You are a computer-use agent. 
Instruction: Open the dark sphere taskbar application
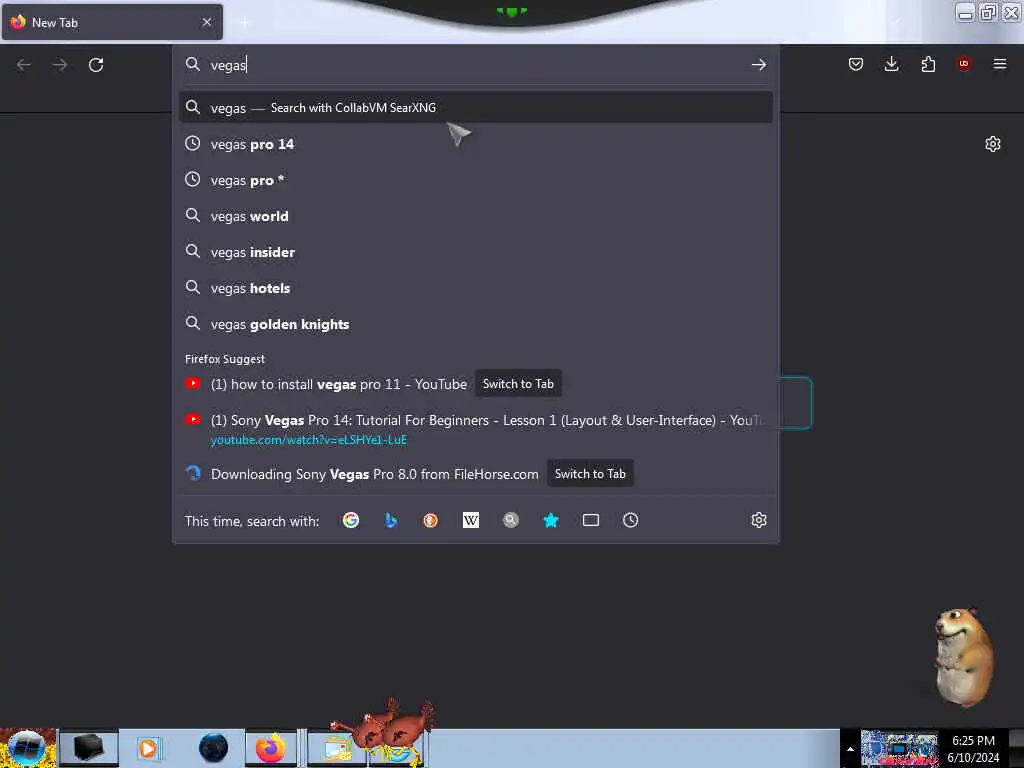[213, 748]
